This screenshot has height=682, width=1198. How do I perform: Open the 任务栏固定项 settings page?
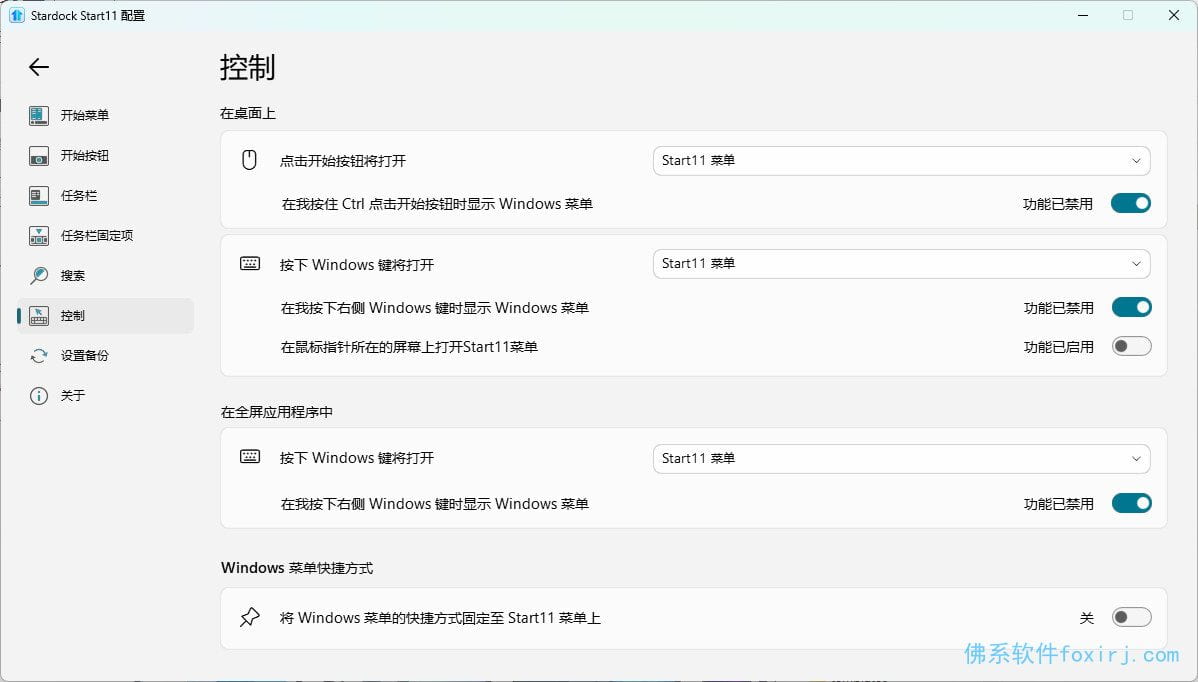coord(105,236)
